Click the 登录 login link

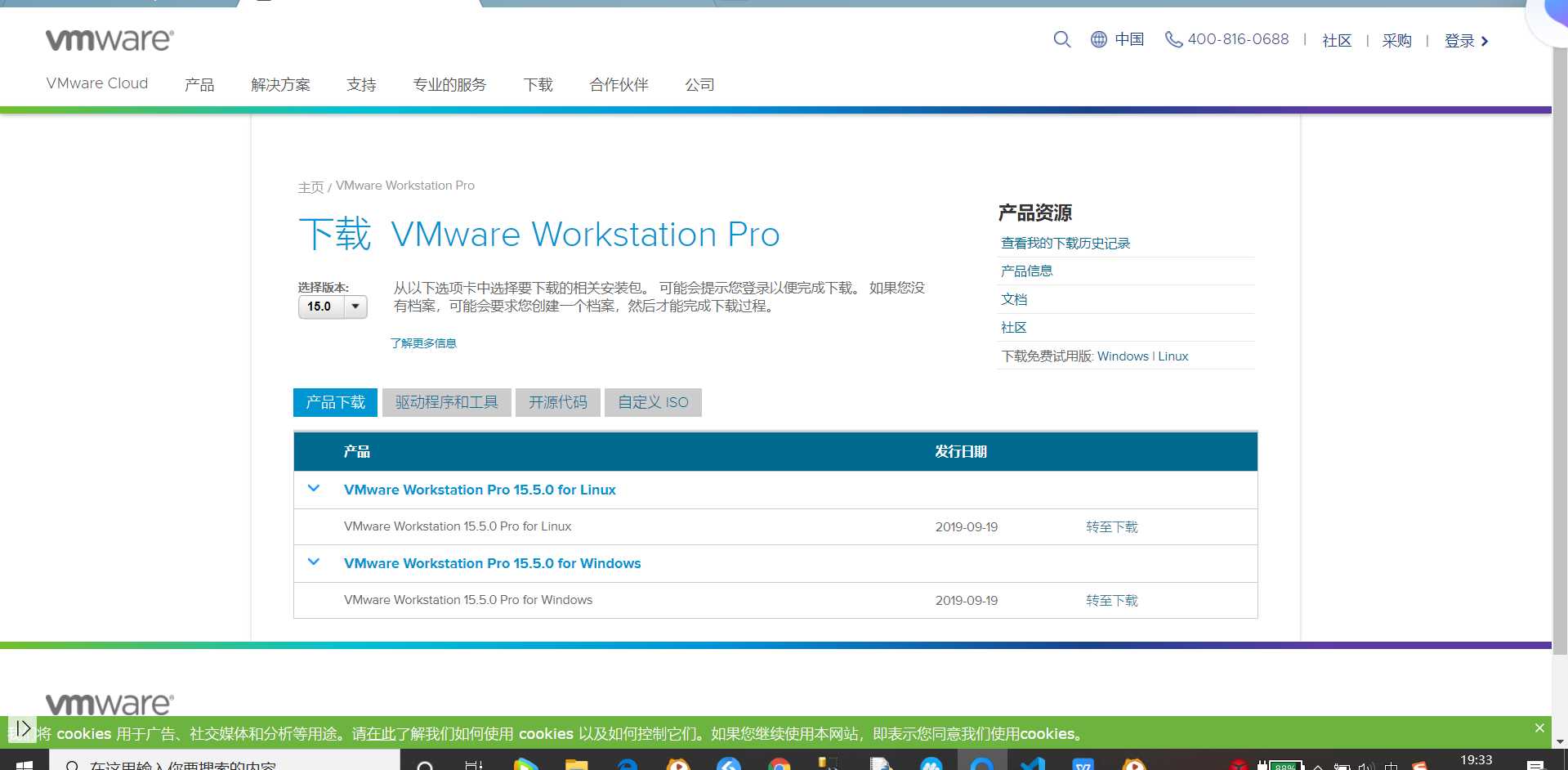tap(1466, 41)
